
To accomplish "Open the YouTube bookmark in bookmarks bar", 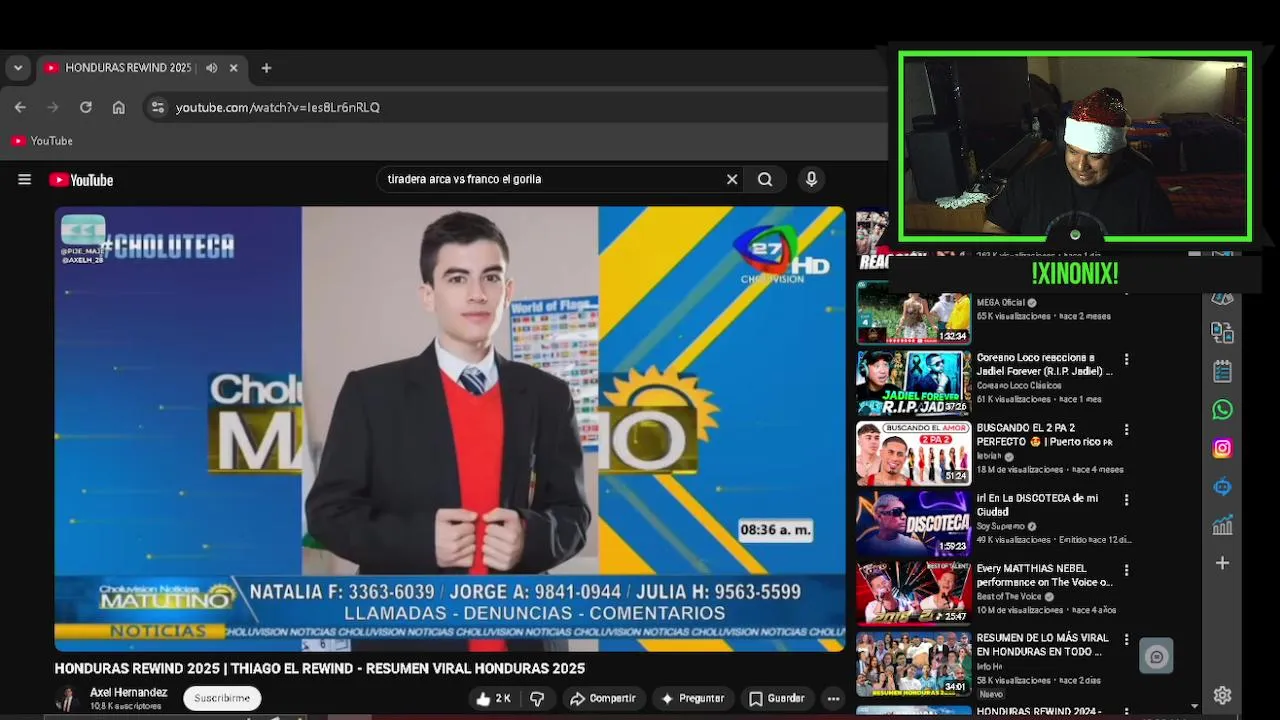I will pyautogui.click(x=42, y=141).
